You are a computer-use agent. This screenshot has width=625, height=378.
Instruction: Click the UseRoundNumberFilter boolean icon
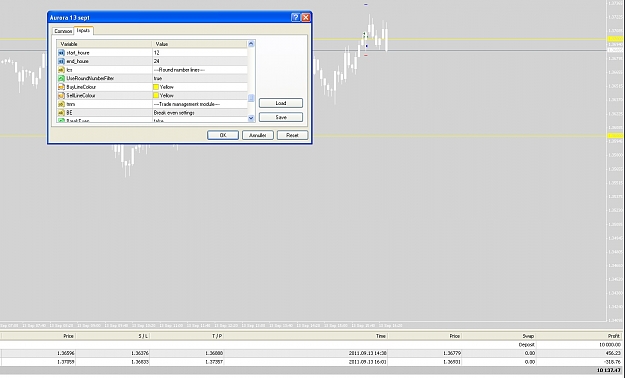(x=61, y=79)
